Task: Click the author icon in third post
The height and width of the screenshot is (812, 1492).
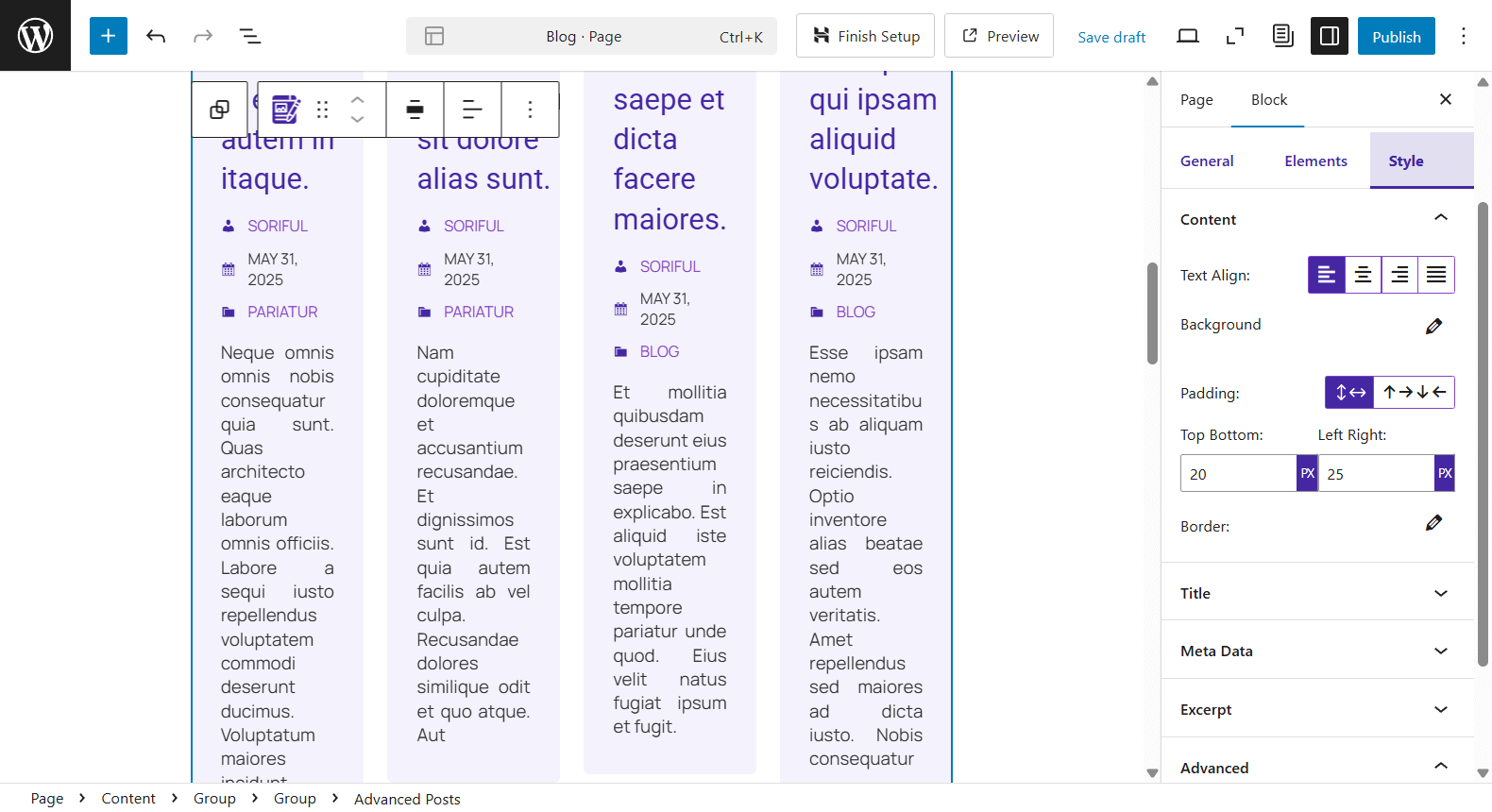Action: pos(620,266)
